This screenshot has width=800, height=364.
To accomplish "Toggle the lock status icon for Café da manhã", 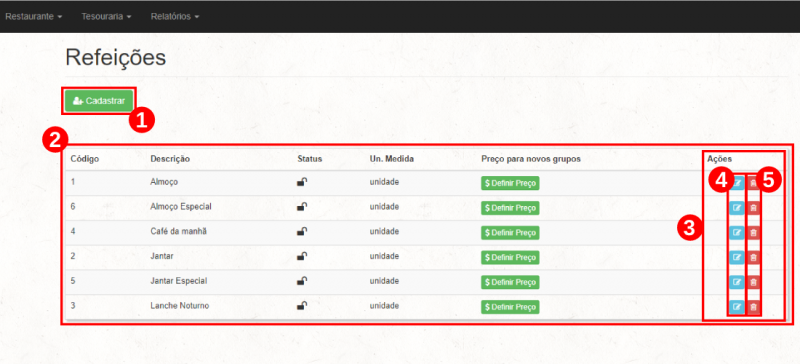I will [x=302, y=231].
